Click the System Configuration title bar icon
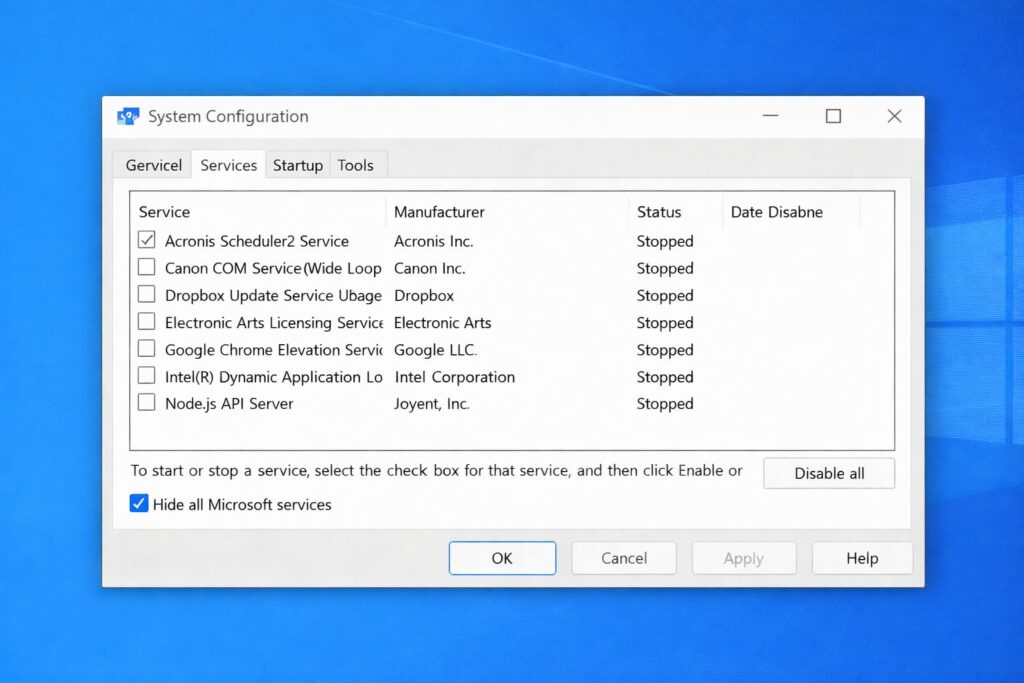The height and width of the screenshot is (683, 1024). [128, 117]
